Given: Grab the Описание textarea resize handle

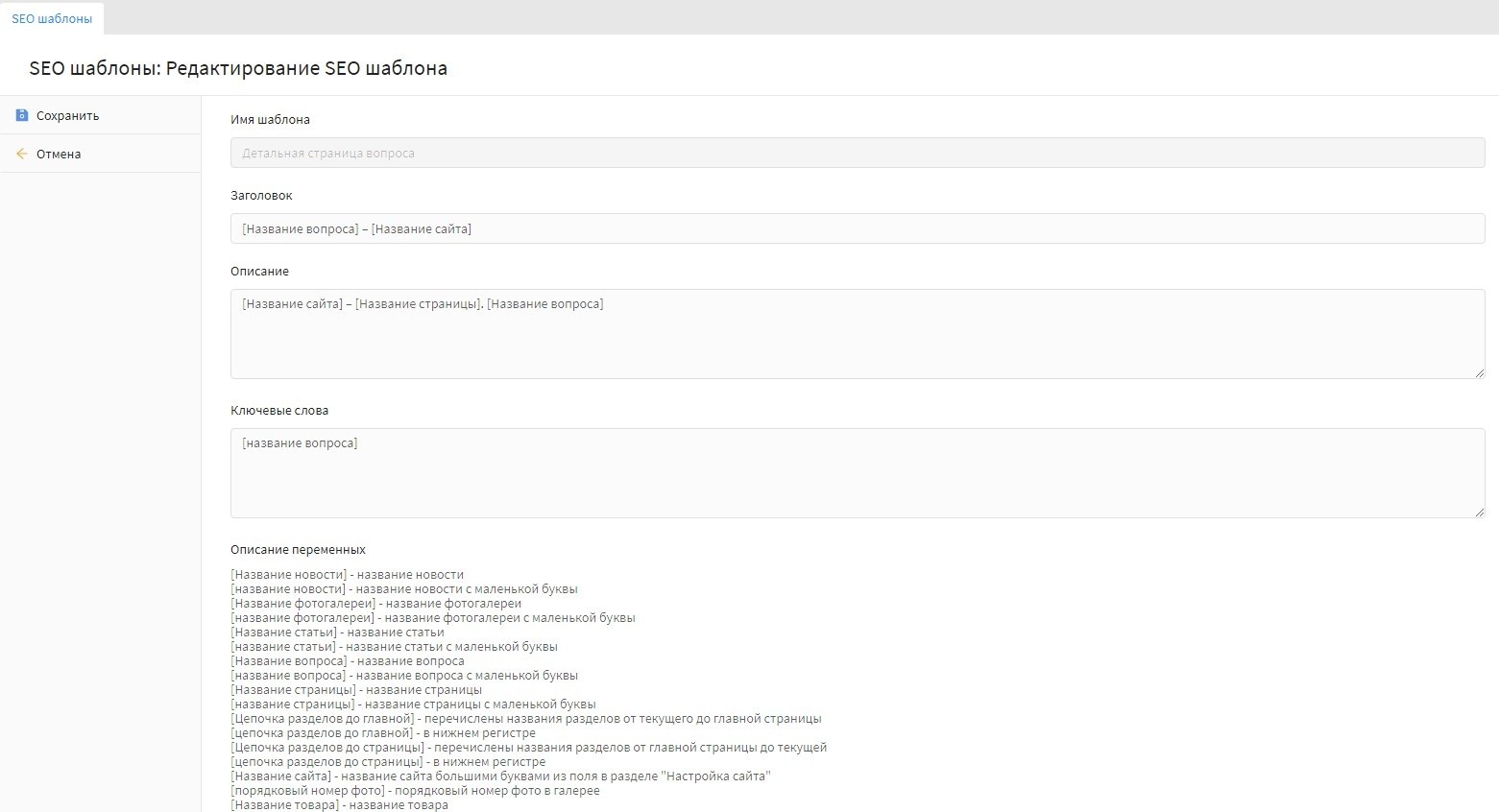Looking at the screenshot, I should tap(1480, 373).
